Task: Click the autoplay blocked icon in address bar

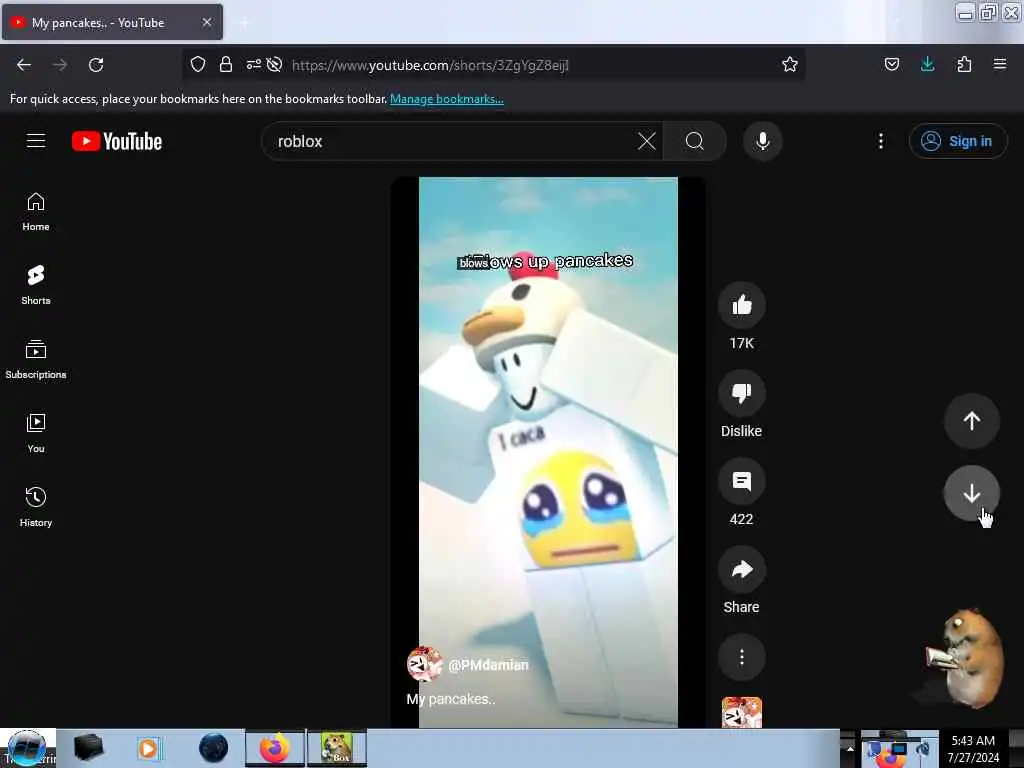Action: [x=275, y=64]
